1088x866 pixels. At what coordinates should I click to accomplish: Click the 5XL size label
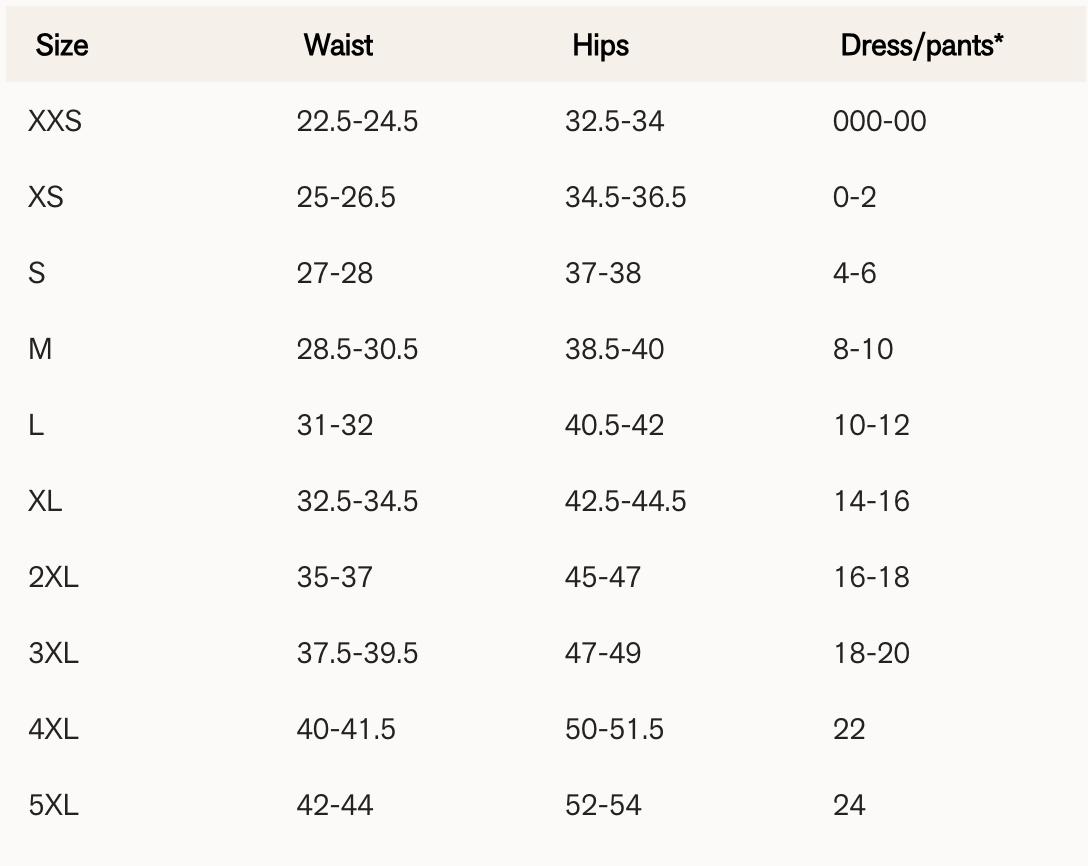(53, 805)
